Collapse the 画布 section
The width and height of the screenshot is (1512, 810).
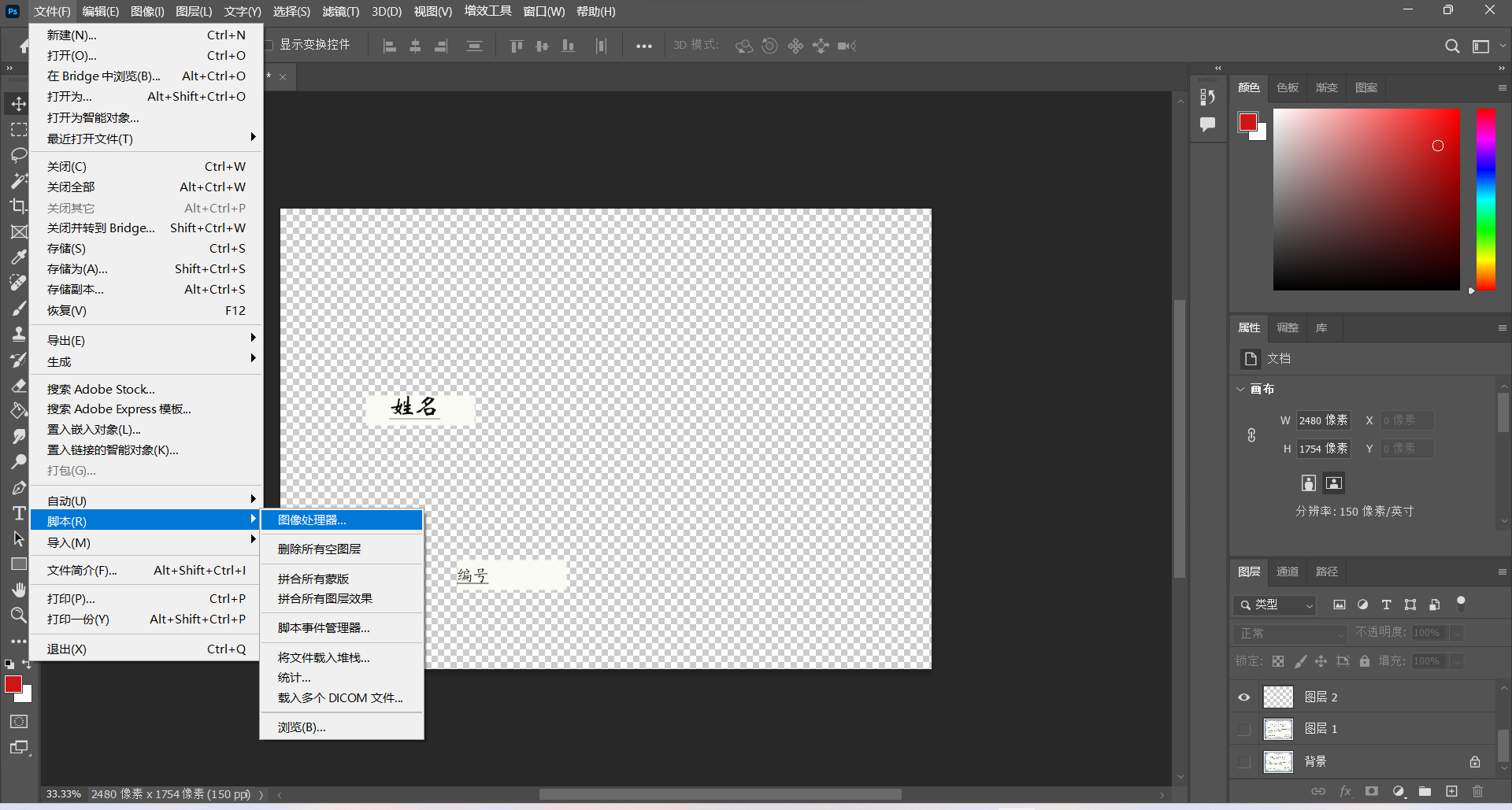[x=1241, y=389]
